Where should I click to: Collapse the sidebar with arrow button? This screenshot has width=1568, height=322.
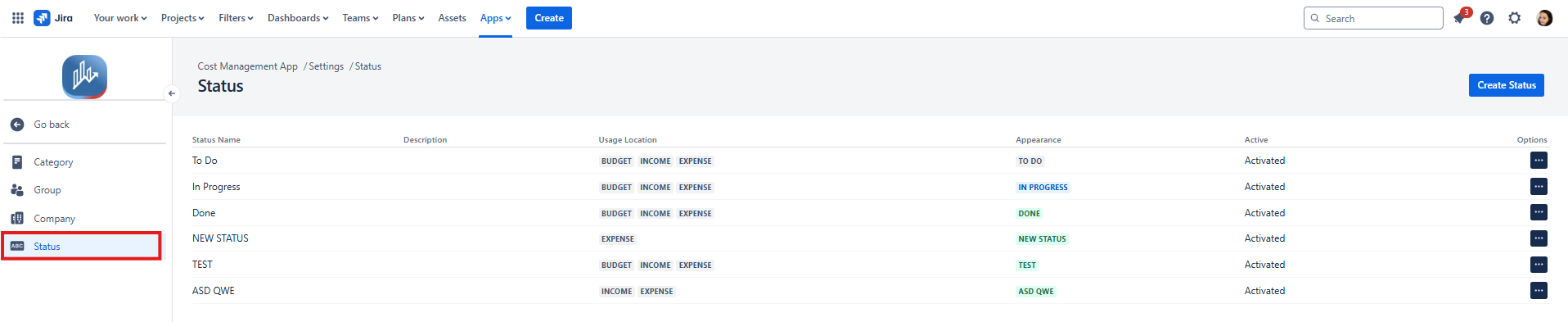(172, 93)
